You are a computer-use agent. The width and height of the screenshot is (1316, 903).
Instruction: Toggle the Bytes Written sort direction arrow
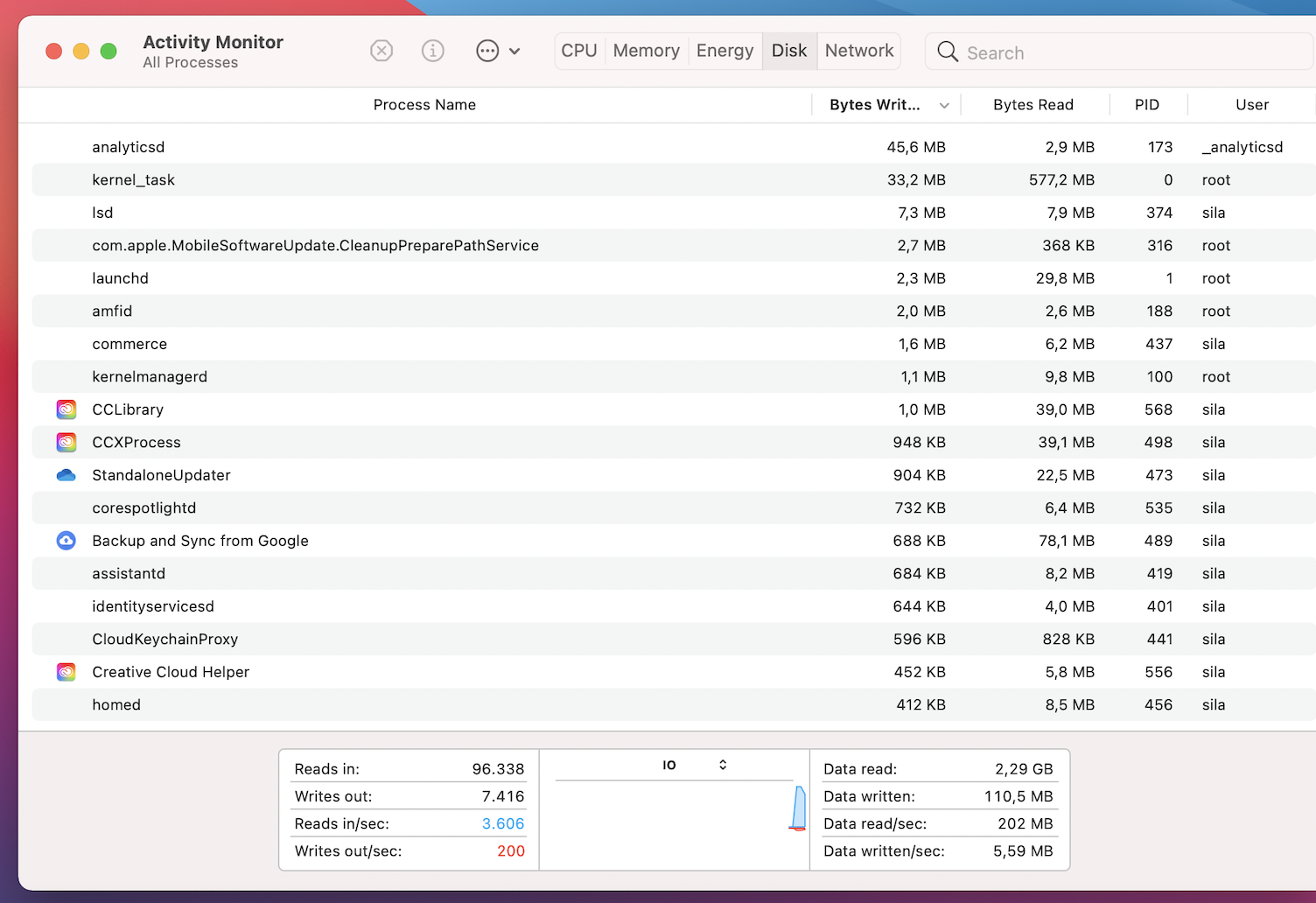click(944, 106)
